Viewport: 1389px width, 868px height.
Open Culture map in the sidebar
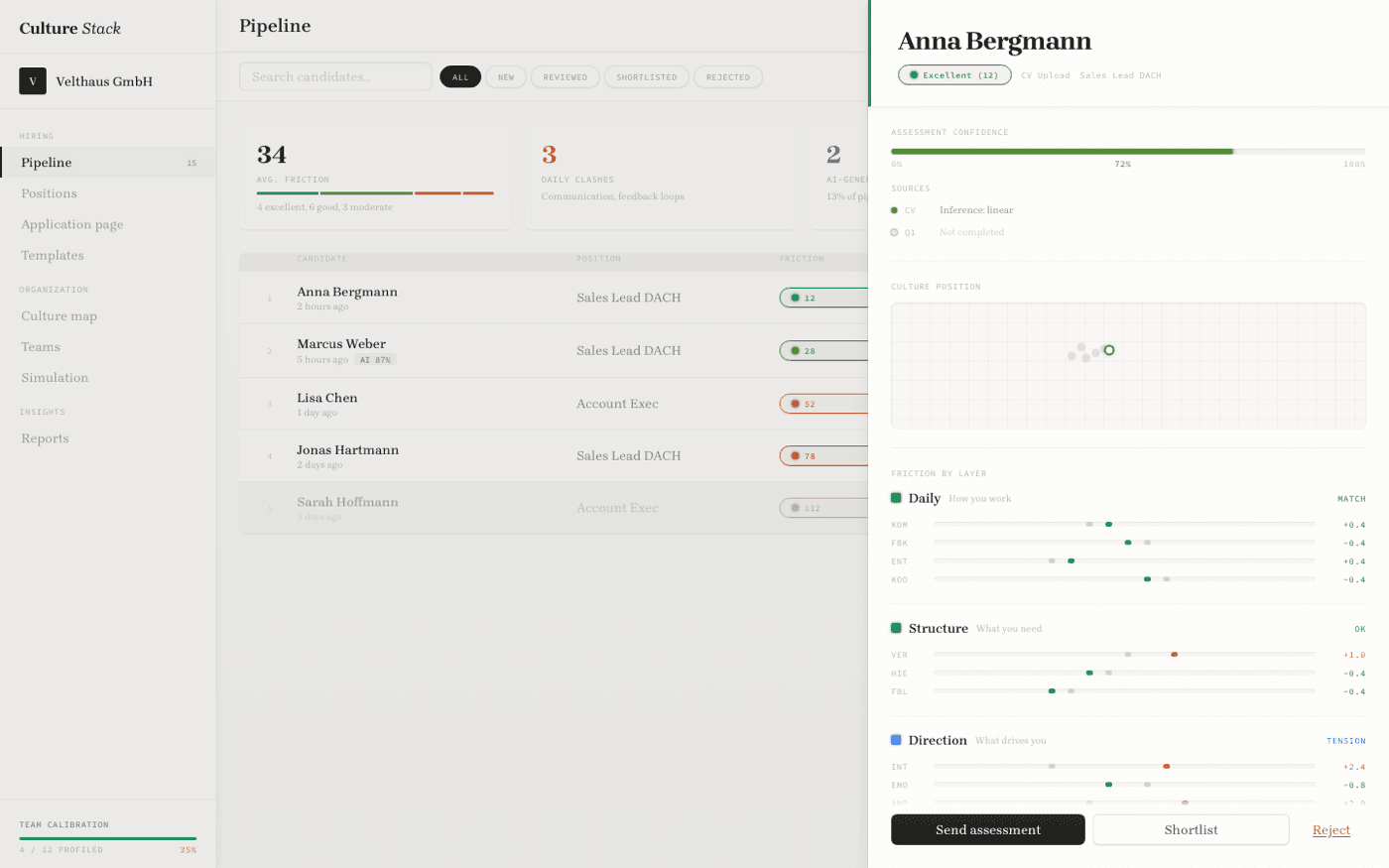click(108, 315)
